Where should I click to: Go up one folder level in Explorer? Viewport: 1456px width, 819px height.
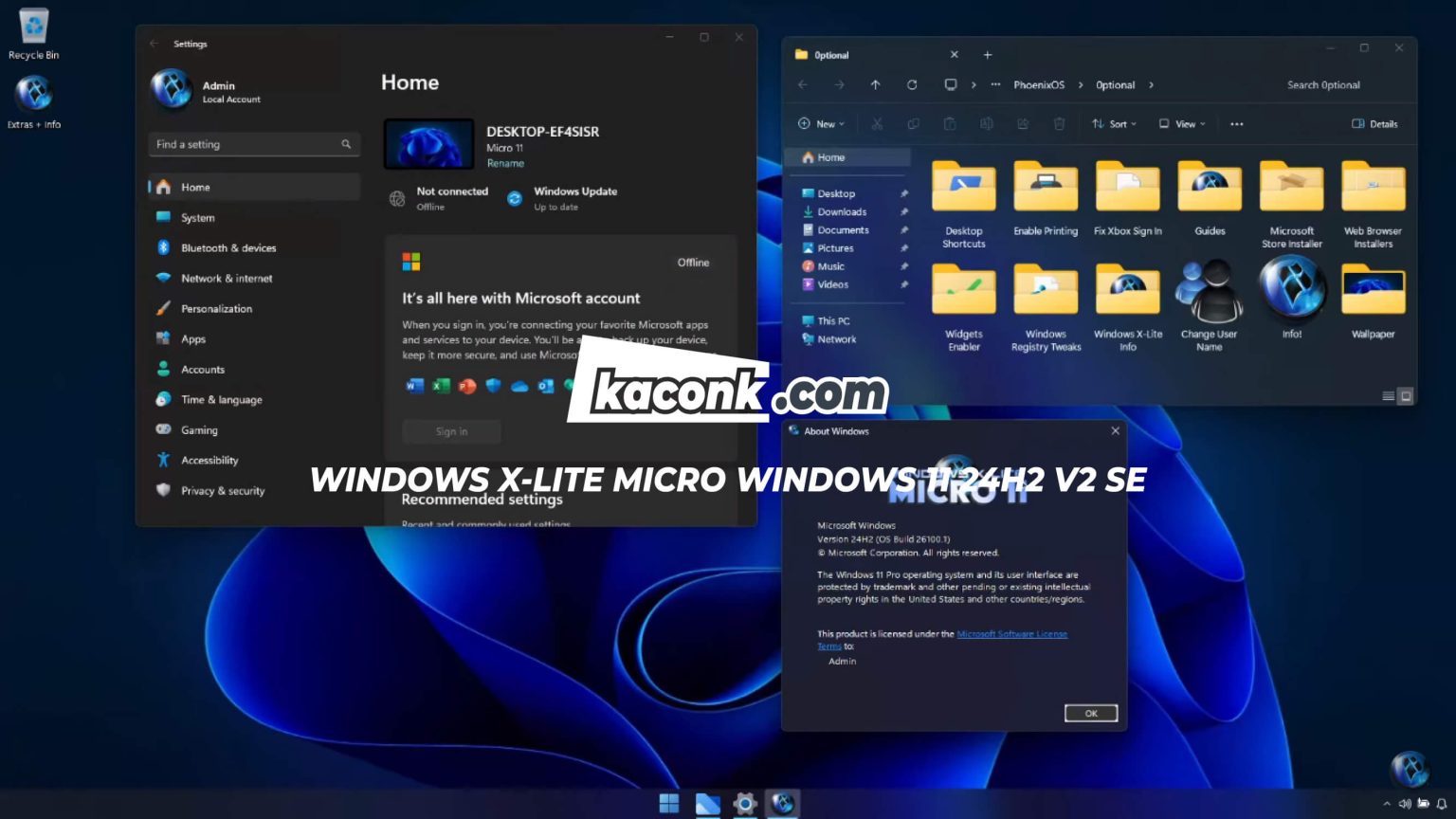pos(875,84)
